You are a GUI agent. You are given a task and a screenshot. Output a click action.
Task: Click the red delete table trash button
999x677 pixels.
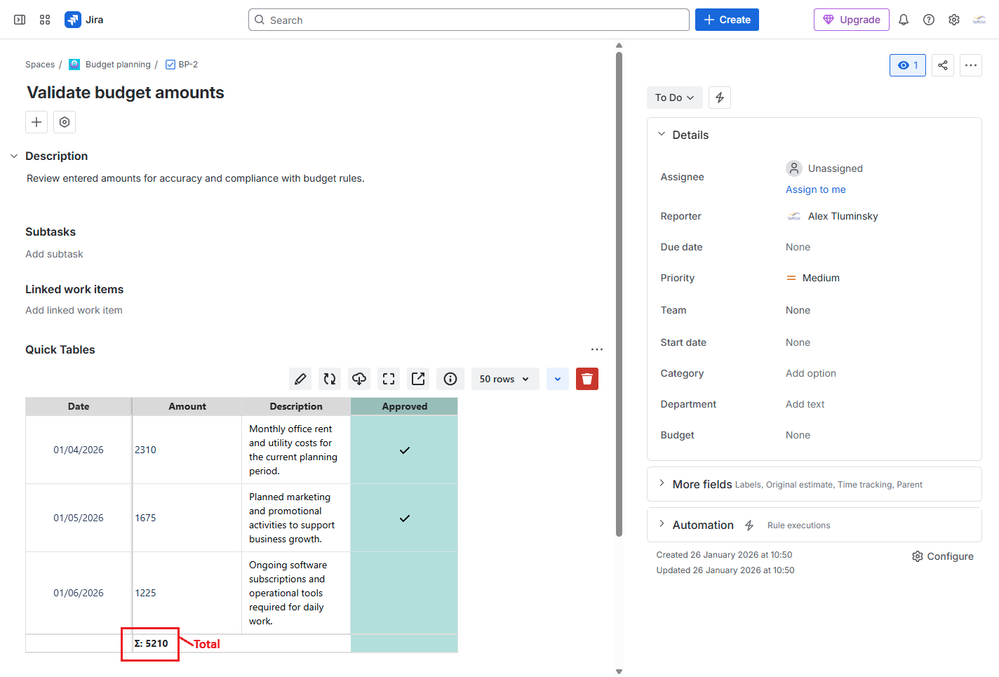click(x=587, y=379)
